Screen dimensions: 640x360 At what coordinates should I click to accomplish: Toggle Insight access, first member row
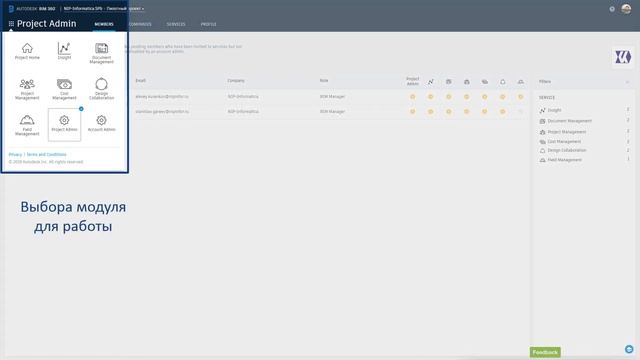point(431,97)
